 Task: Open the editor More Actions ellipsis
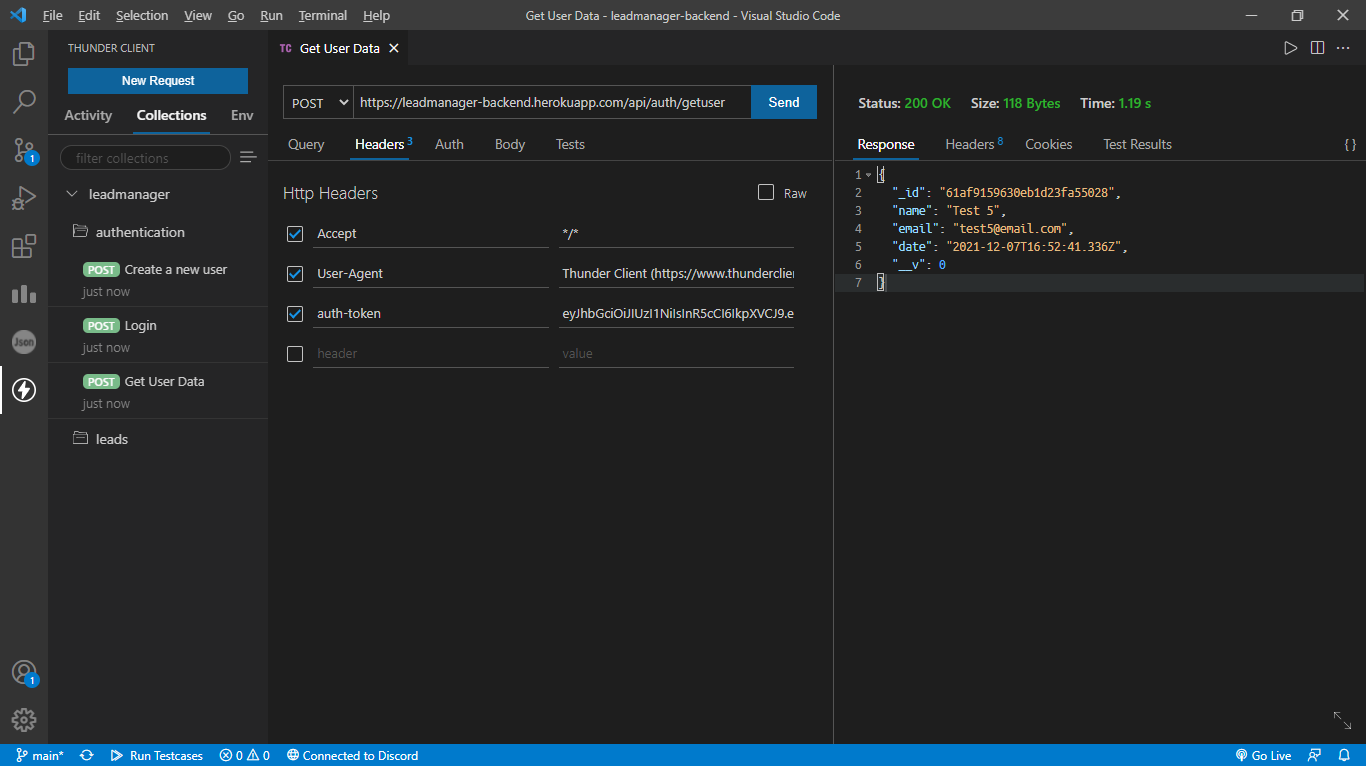(x=1344, y=48)
